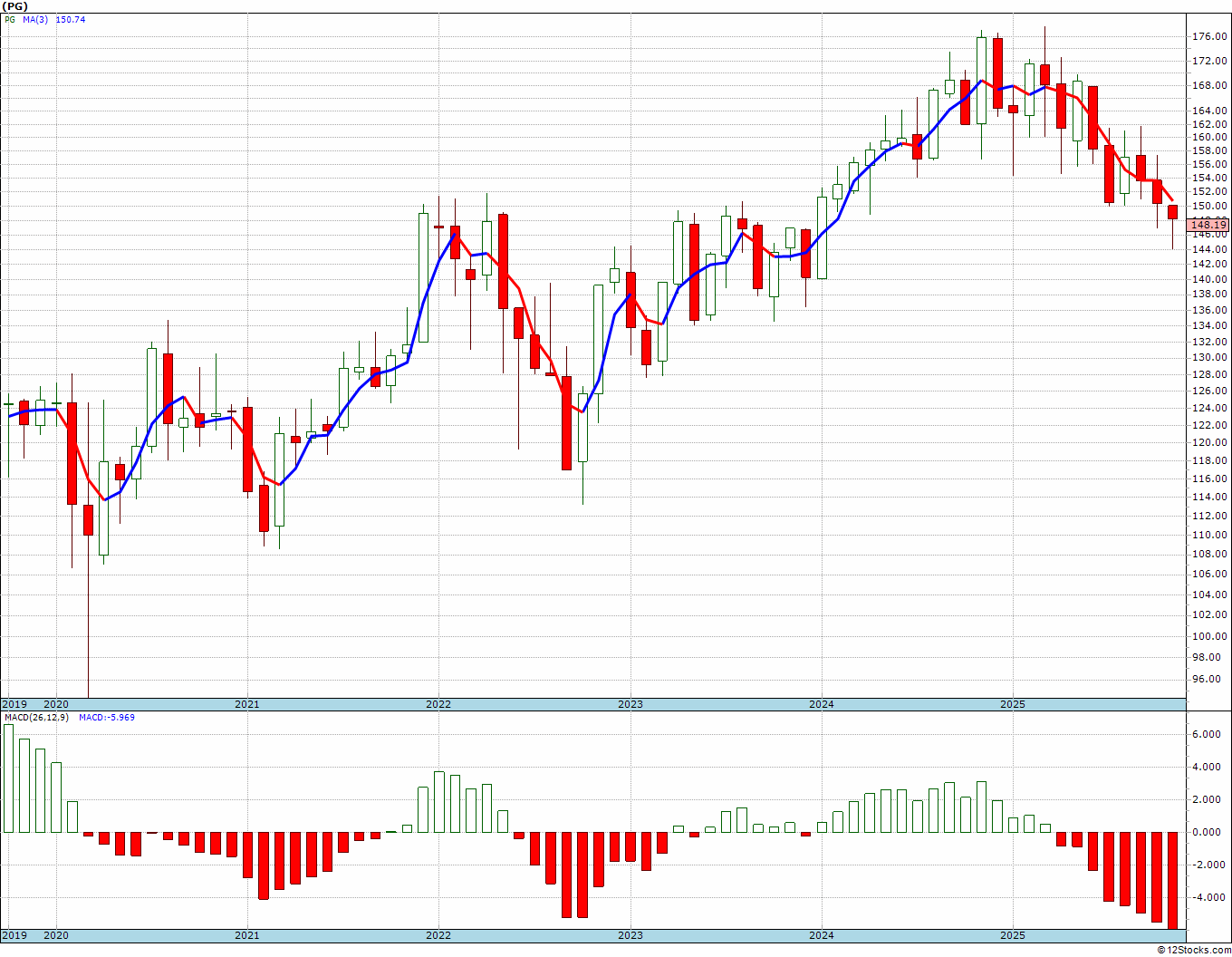Select the 112.00 price axis label
The width and height of the screenshot is (1232, 957).
pos(1210,516)
